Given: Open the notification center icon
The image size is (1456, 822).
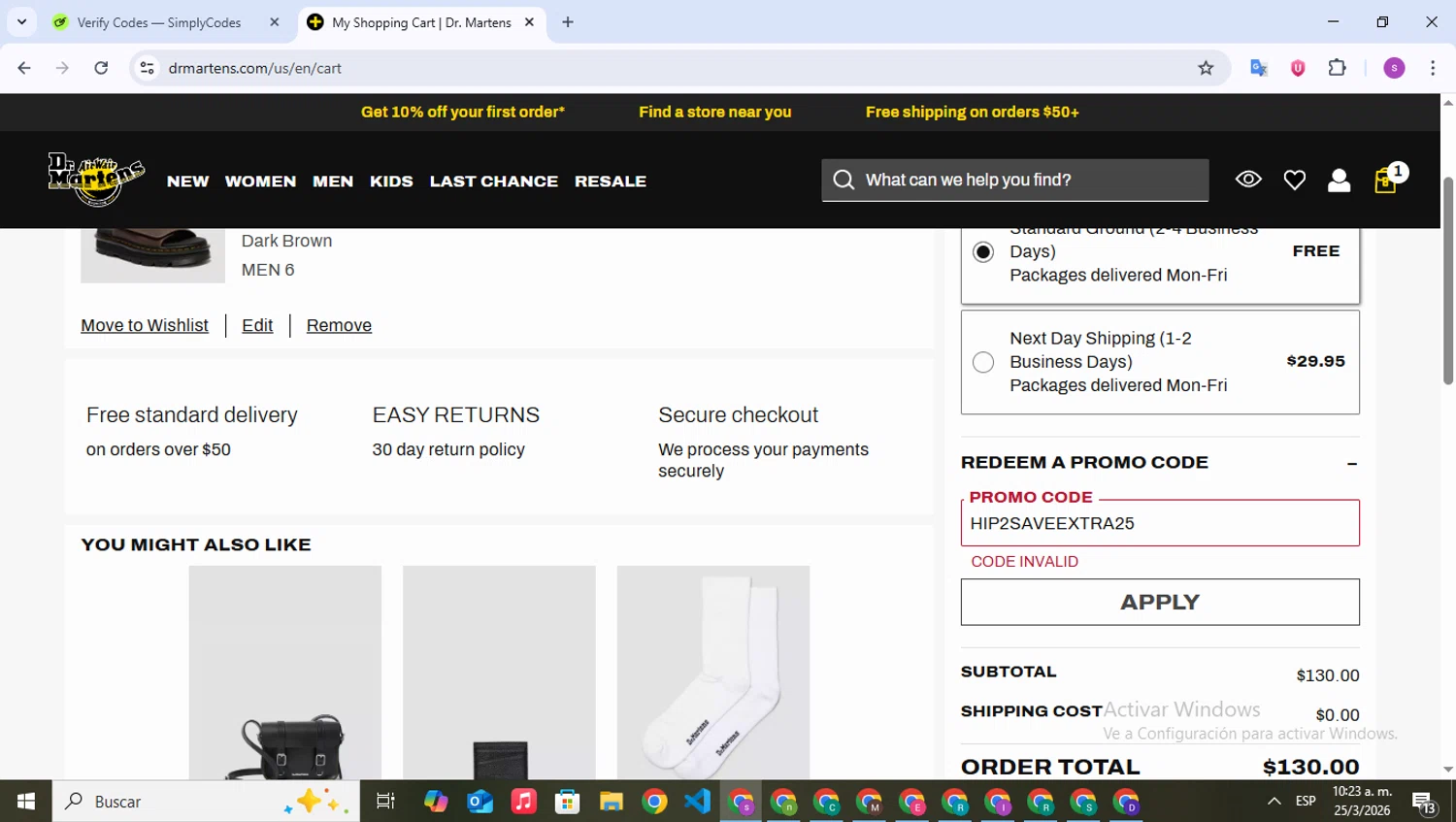Looking at the screenshot, I should [x=1424, y=803].
